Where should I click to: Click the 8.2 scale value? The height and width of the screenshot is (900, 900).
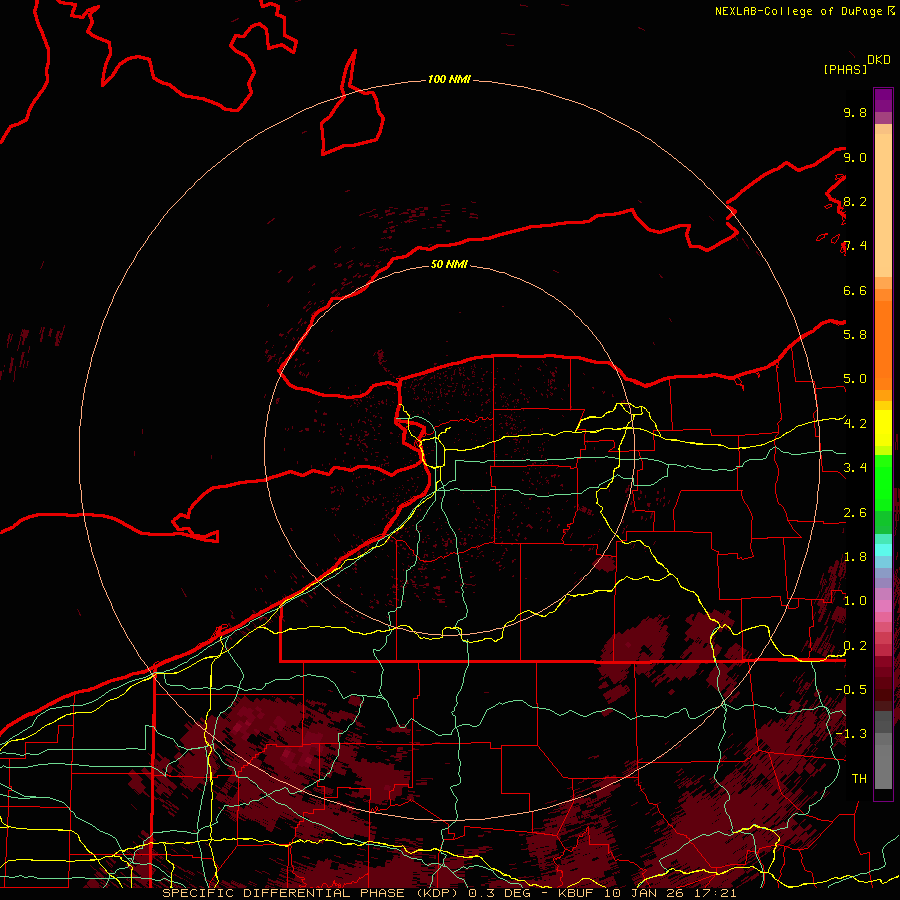pyautogui.click(x=855, y=201)
